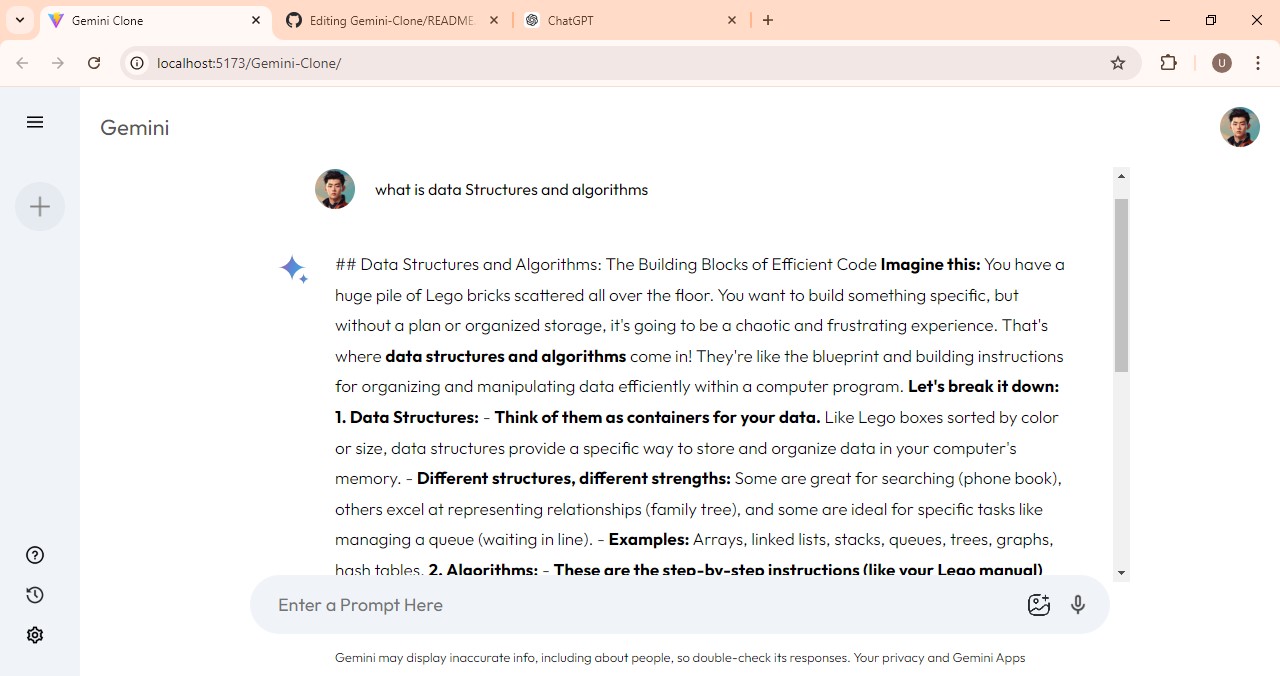Open Chrome profile U button
This screenshot has width=1280, height=676.
pyautogui.click(x=1221, y=63)
